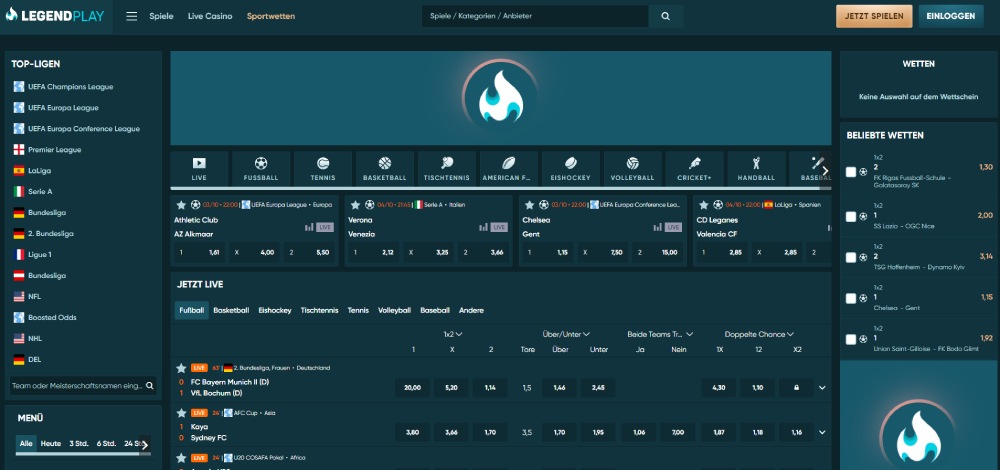Open the 1x2 market dropdown
The height and width of the screenshot is (470, 1000).
coord(453,334)
